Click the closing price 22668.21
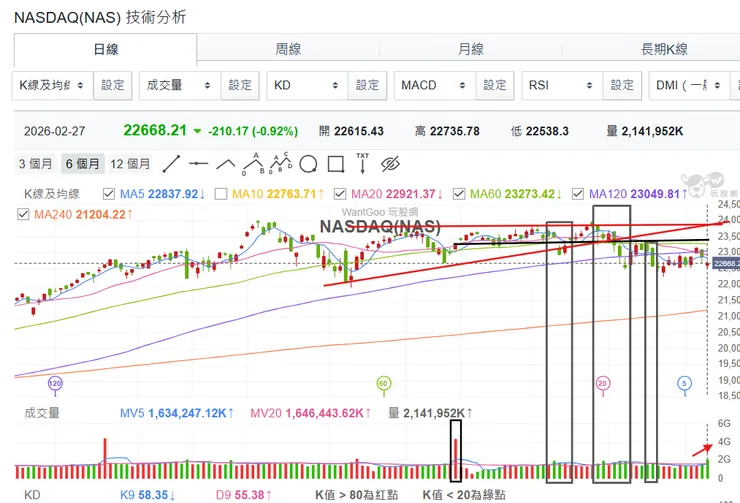This screenshot has width=740, height=503. [155, 130]
